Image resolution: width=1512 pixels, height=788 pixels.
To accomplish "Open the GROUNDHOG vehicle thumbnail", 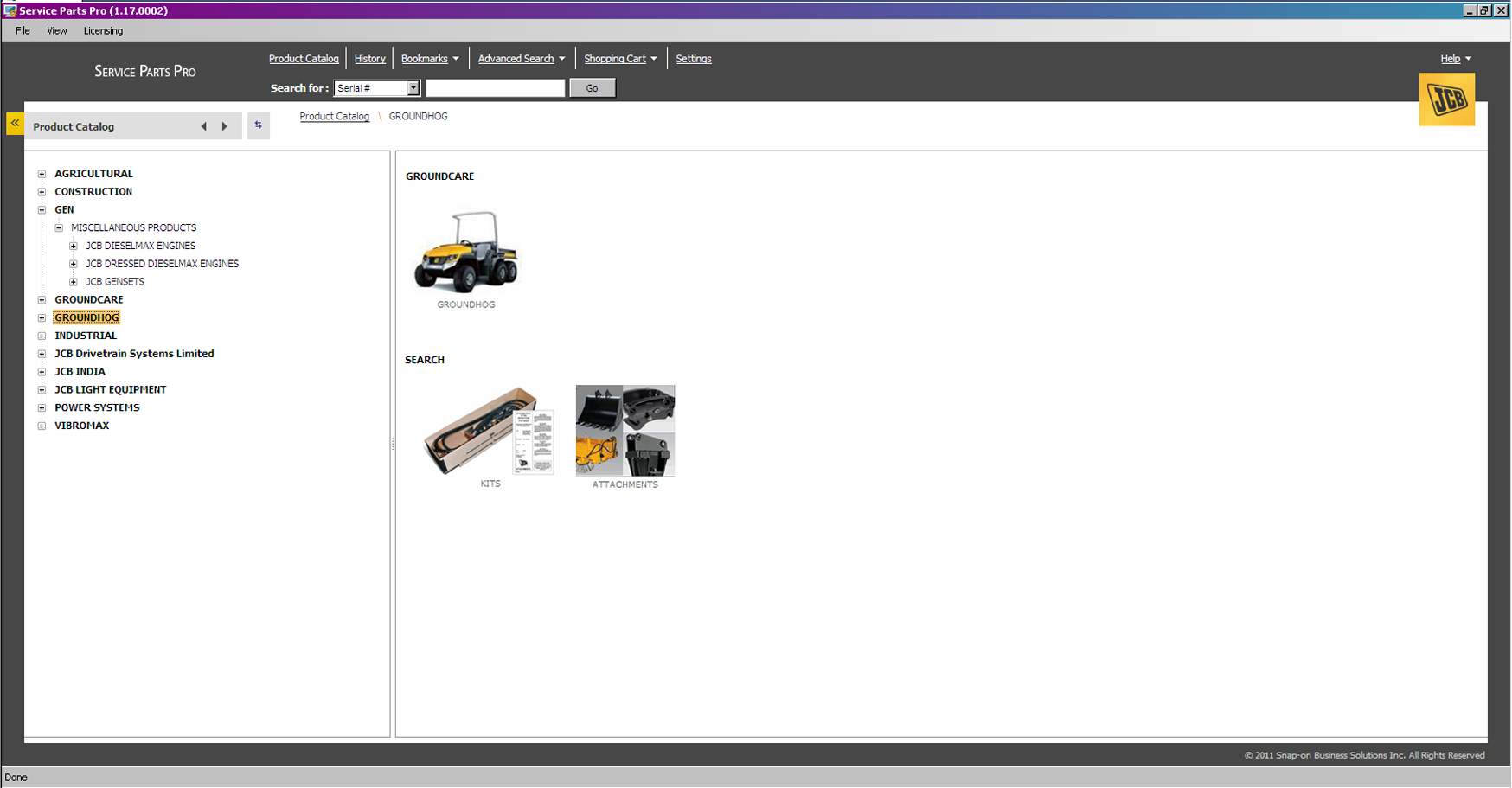I will (x=466, y=253).
